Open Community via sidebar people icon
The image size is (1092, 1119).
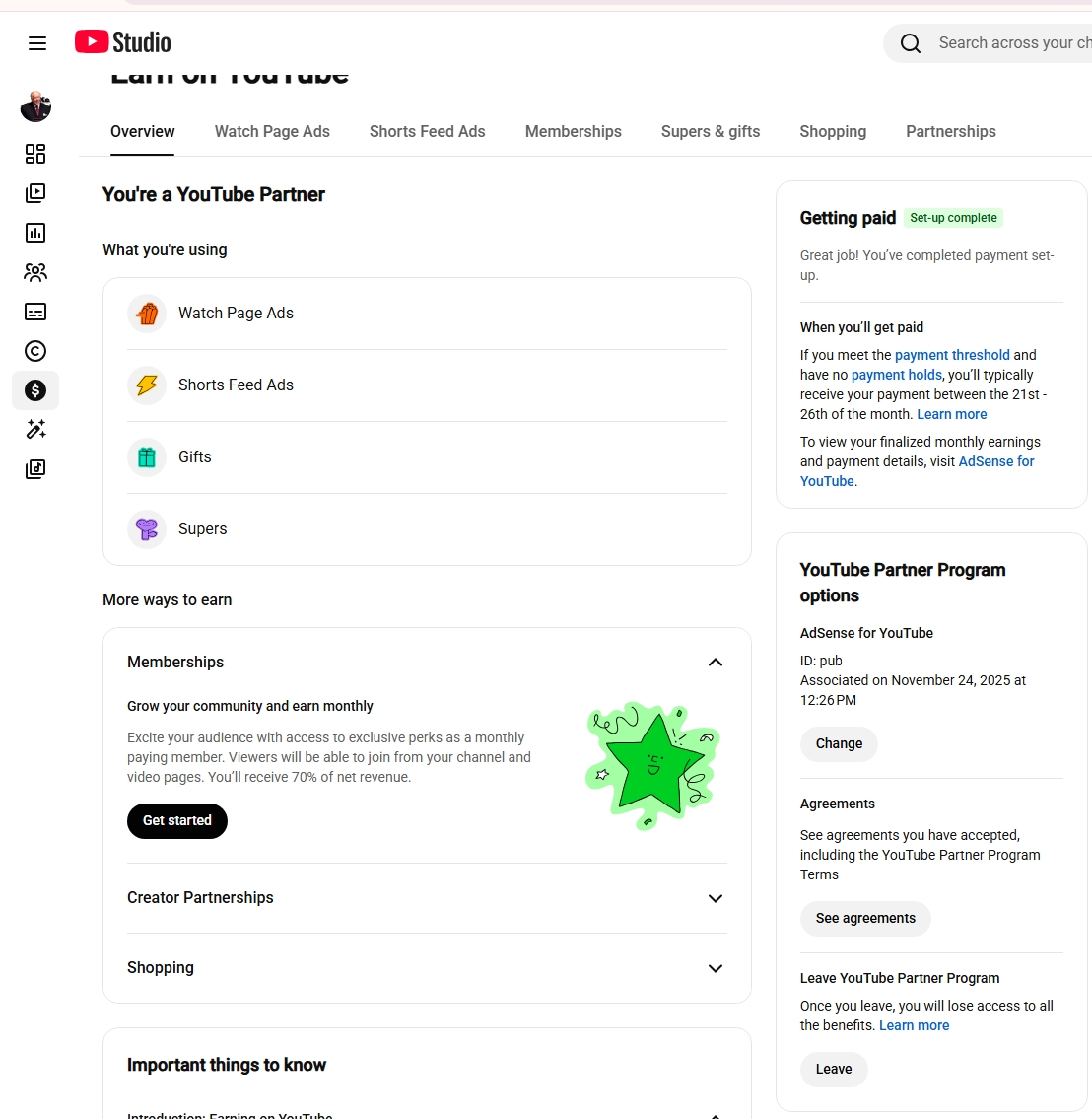[x=35, y=272]
